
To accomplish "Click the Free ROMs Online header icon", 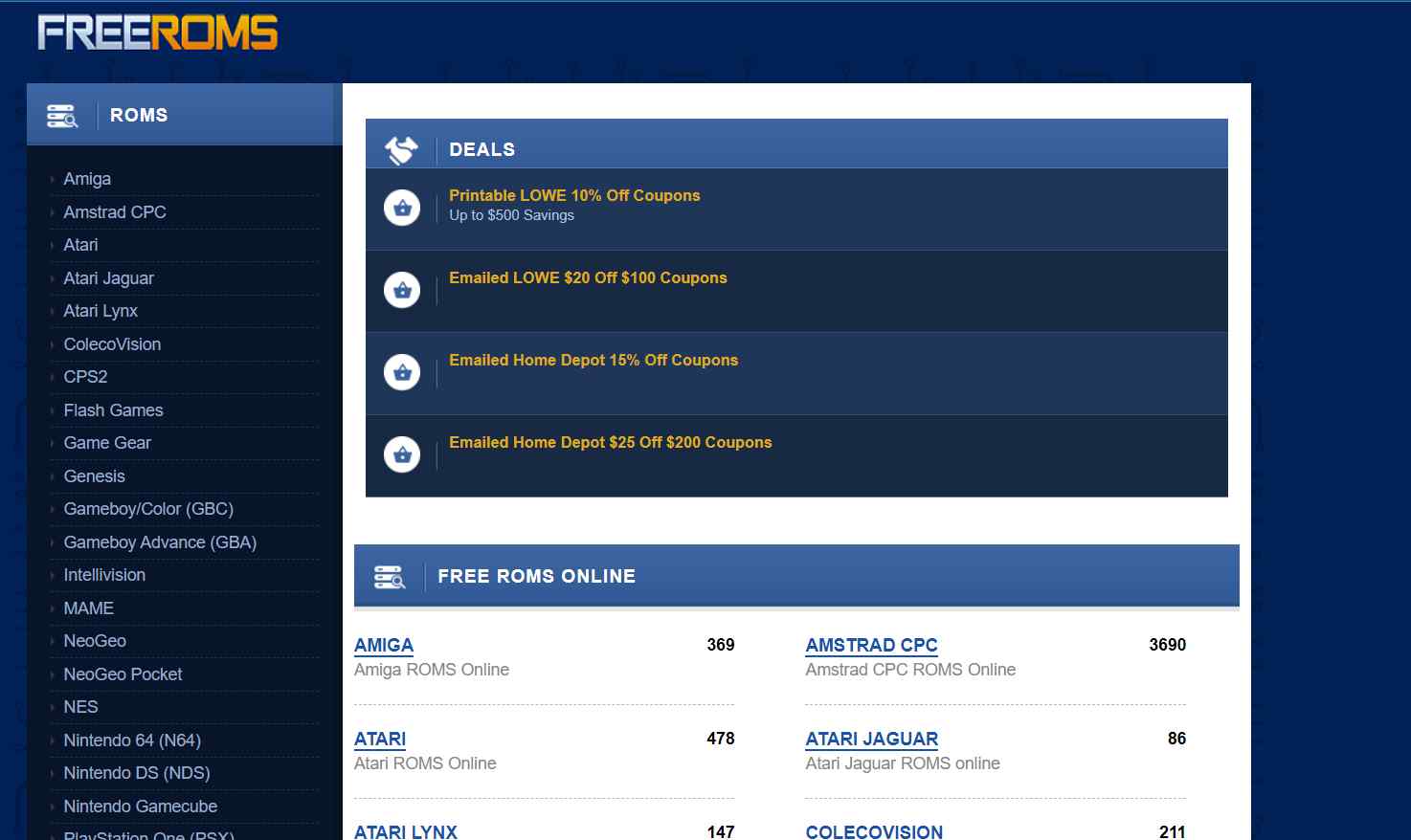I will tap(390, 577).
